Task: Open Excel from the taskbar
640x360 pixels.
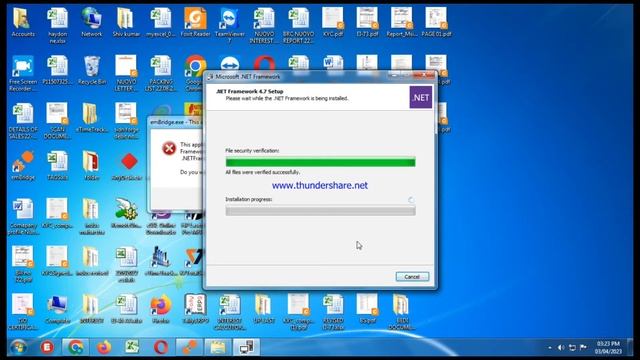Action: coord(132,347)
